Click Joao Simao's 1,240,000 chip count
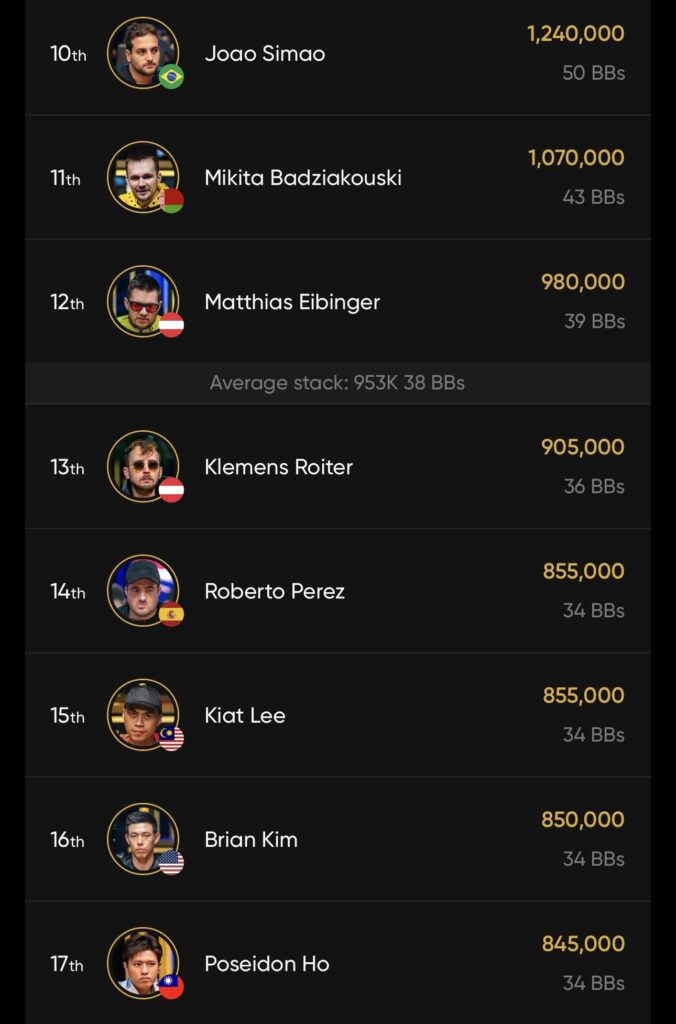 click(575, 34)
